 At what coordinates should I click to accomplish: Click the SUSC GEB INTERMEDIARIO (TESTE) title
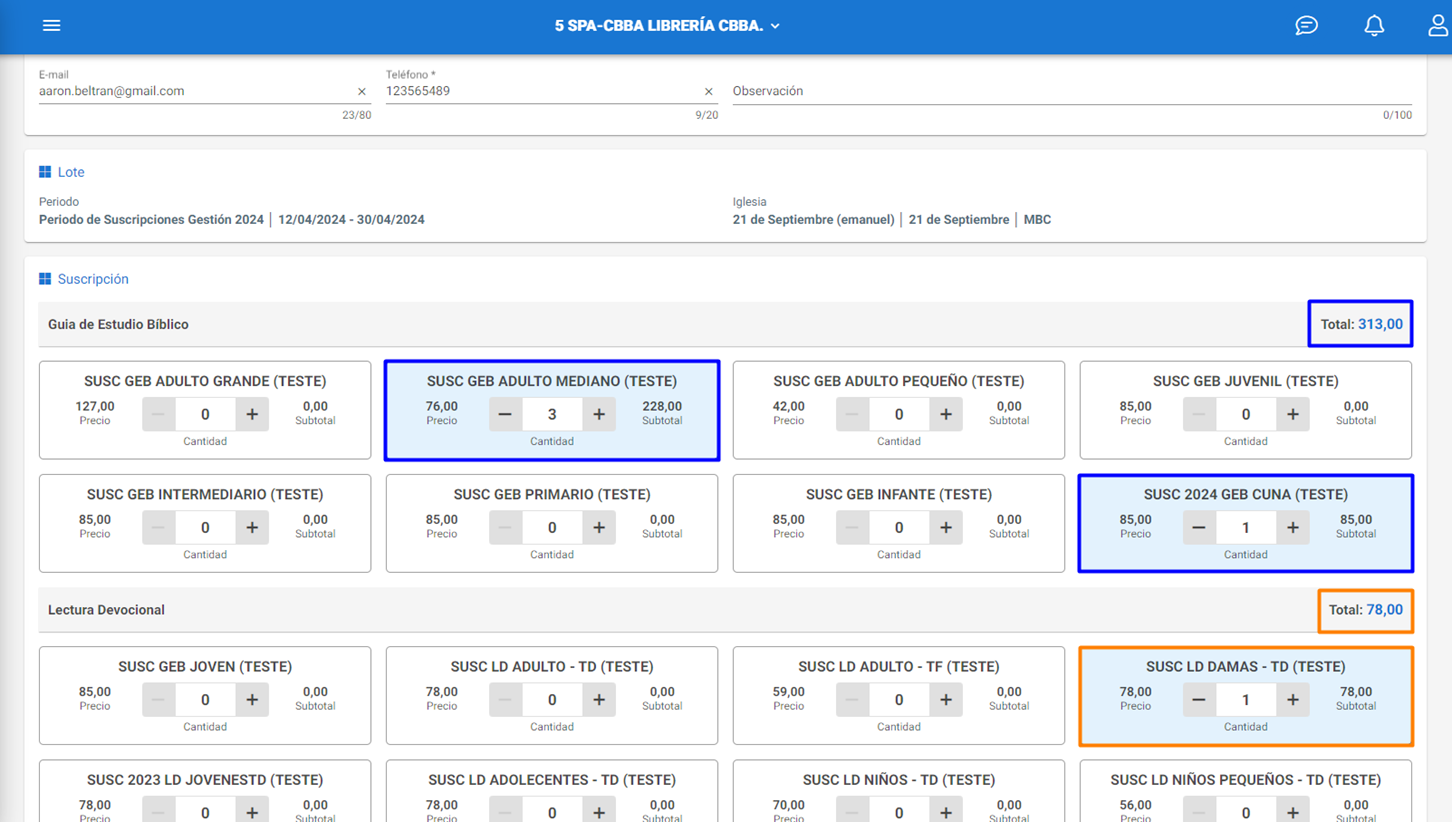coord(205,494)
